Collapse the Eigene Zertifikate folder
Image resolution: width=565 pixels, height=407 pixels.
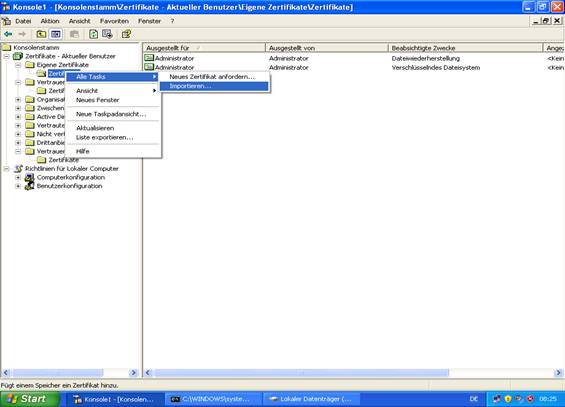18,65
